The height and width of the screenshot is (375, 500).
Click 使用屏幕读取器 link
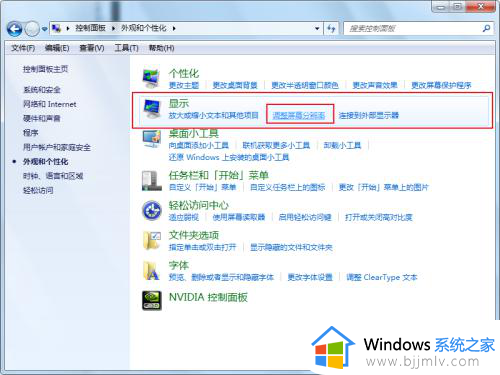[239, 218]
